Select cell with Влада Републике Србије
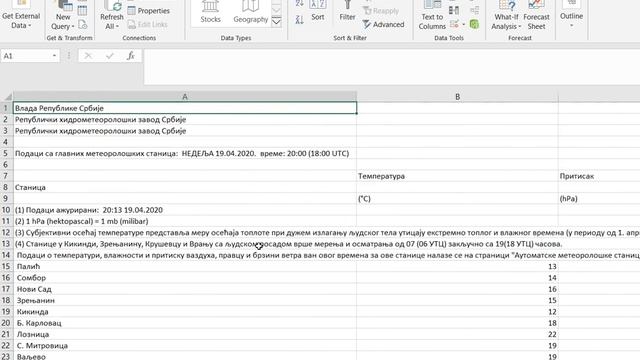The width and height of the screenshot is (640, 360). pyautogui.click(x=185, y=108)
